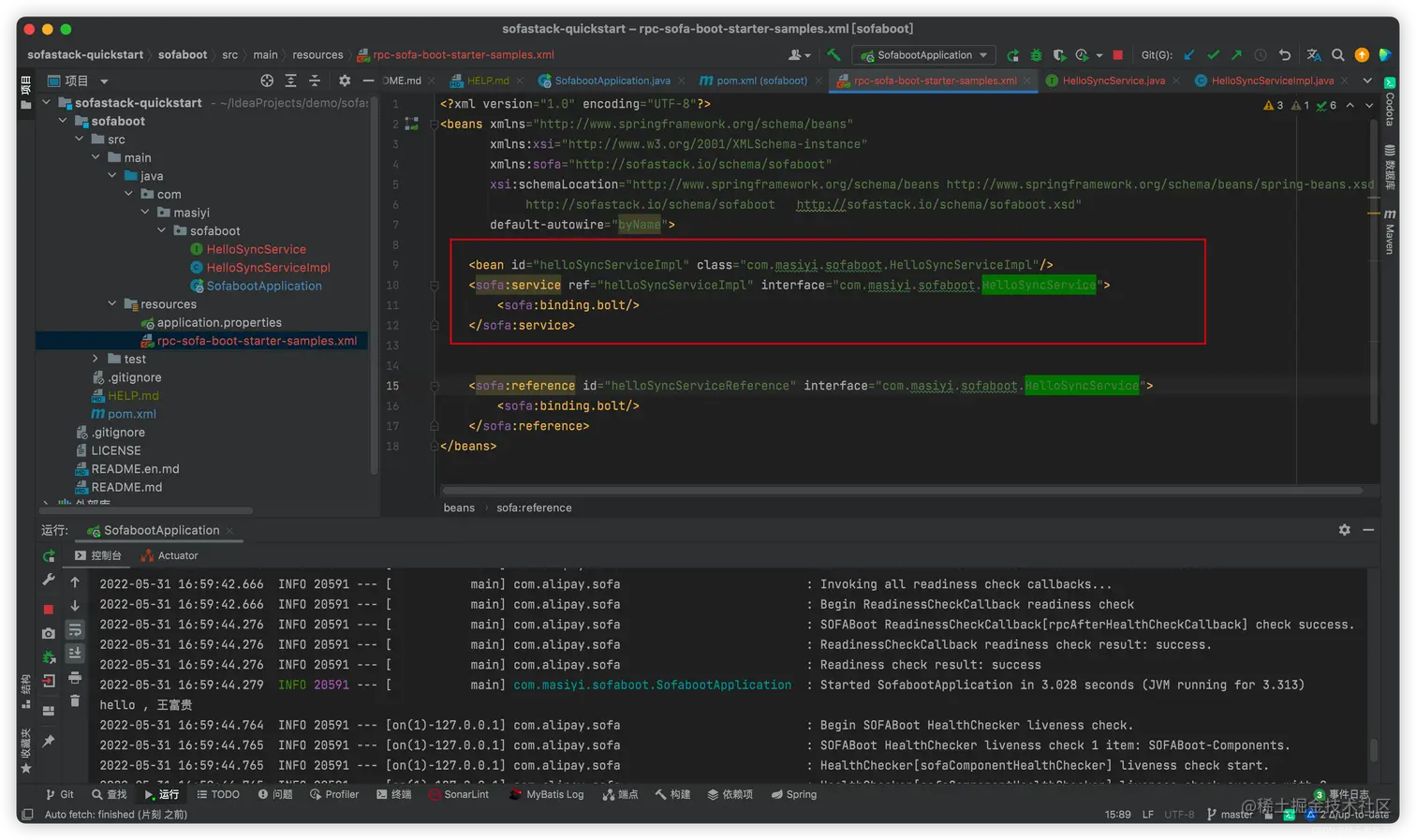Hide the project panel with the minus icon

(x=368, y=81)
